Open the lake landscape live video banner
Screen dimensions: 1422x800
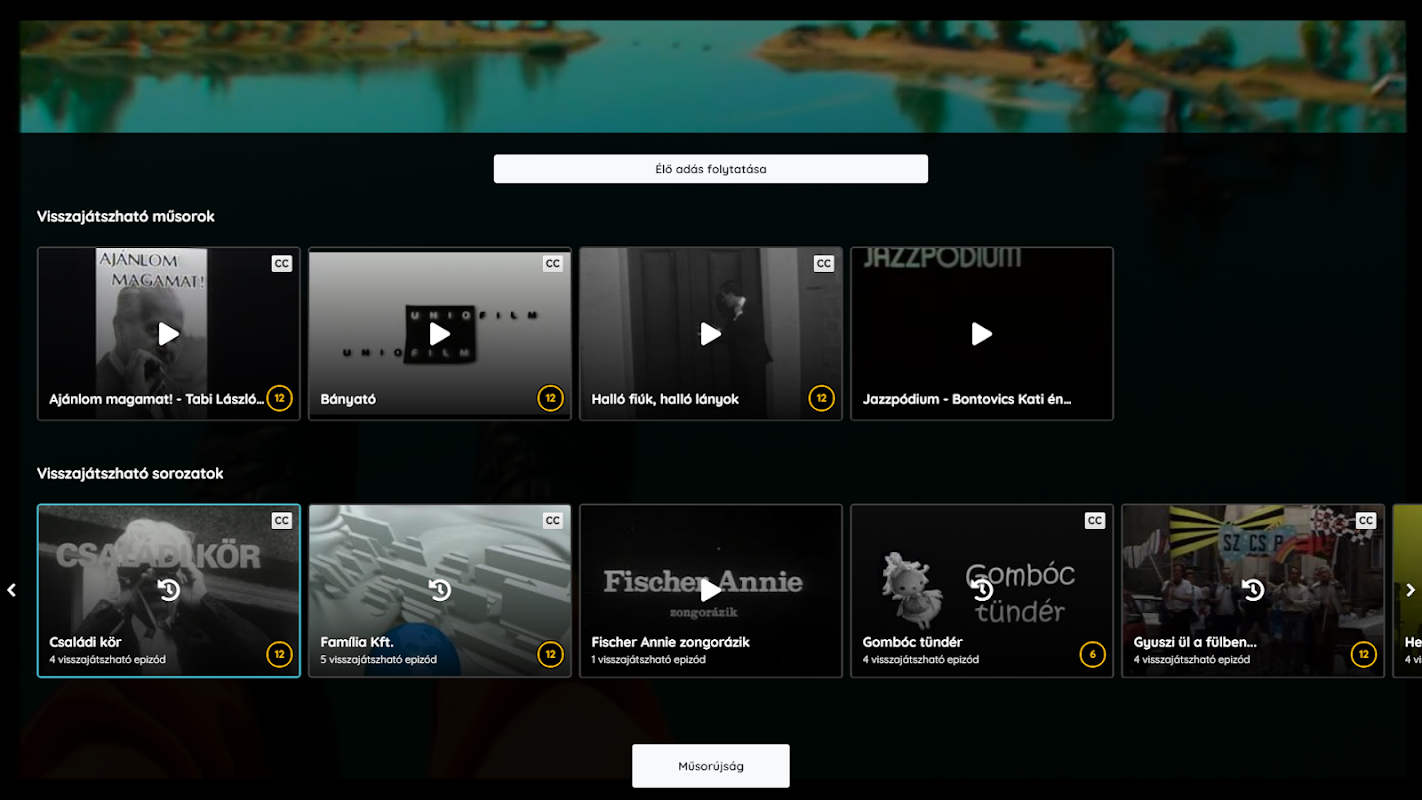point(713,77)
